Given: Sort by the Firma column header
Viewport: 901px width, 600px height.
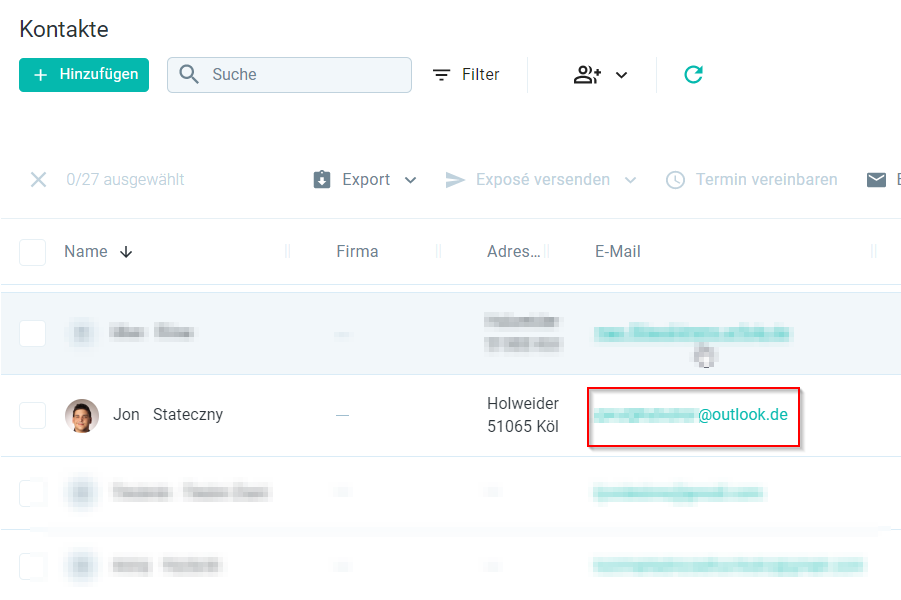Looking at the screenshot, I should click(357, 252).
